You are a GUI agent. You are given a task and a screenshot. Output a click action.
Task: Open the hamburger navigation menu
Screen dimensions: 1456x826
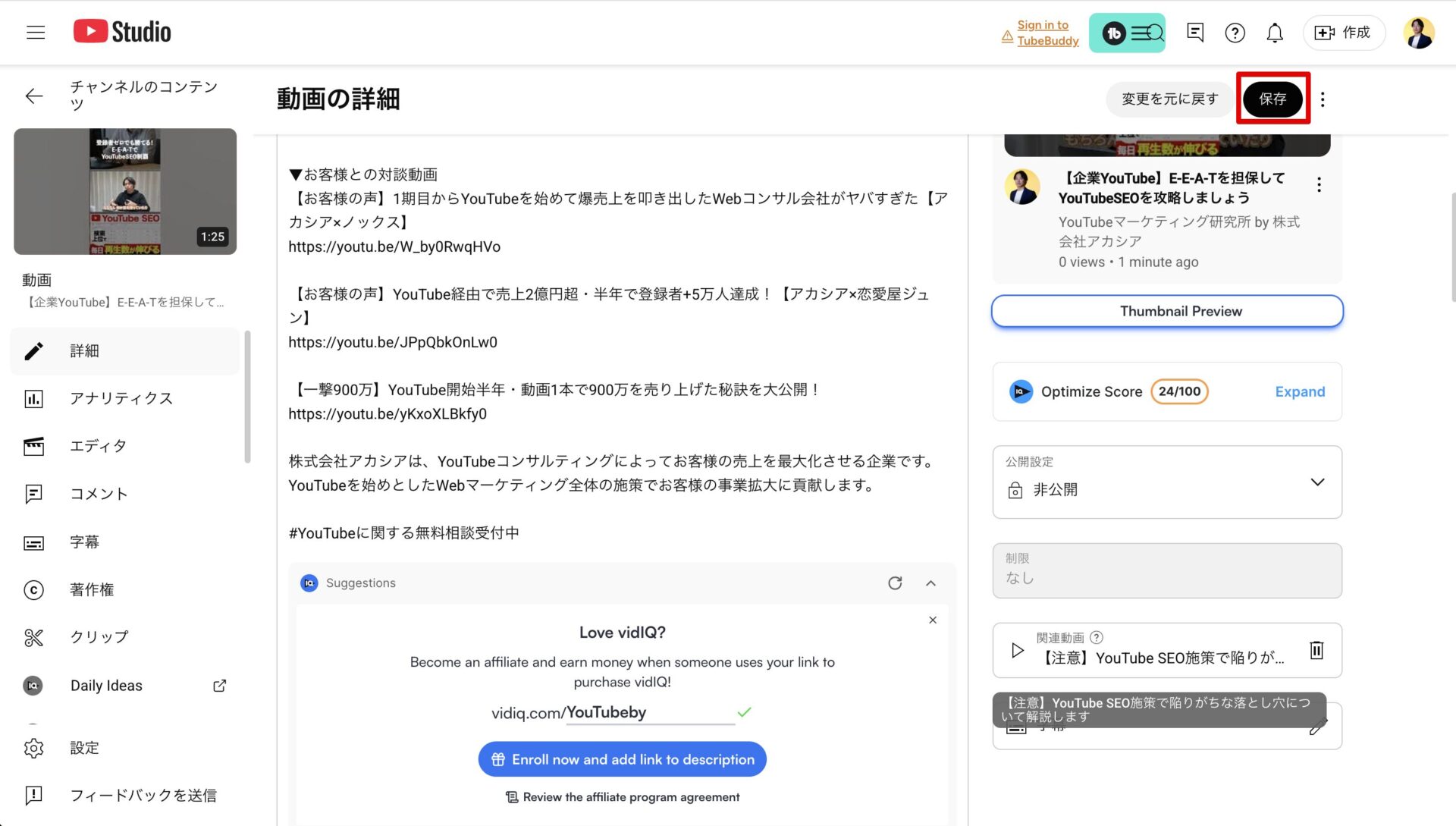(x=36, y=32)
